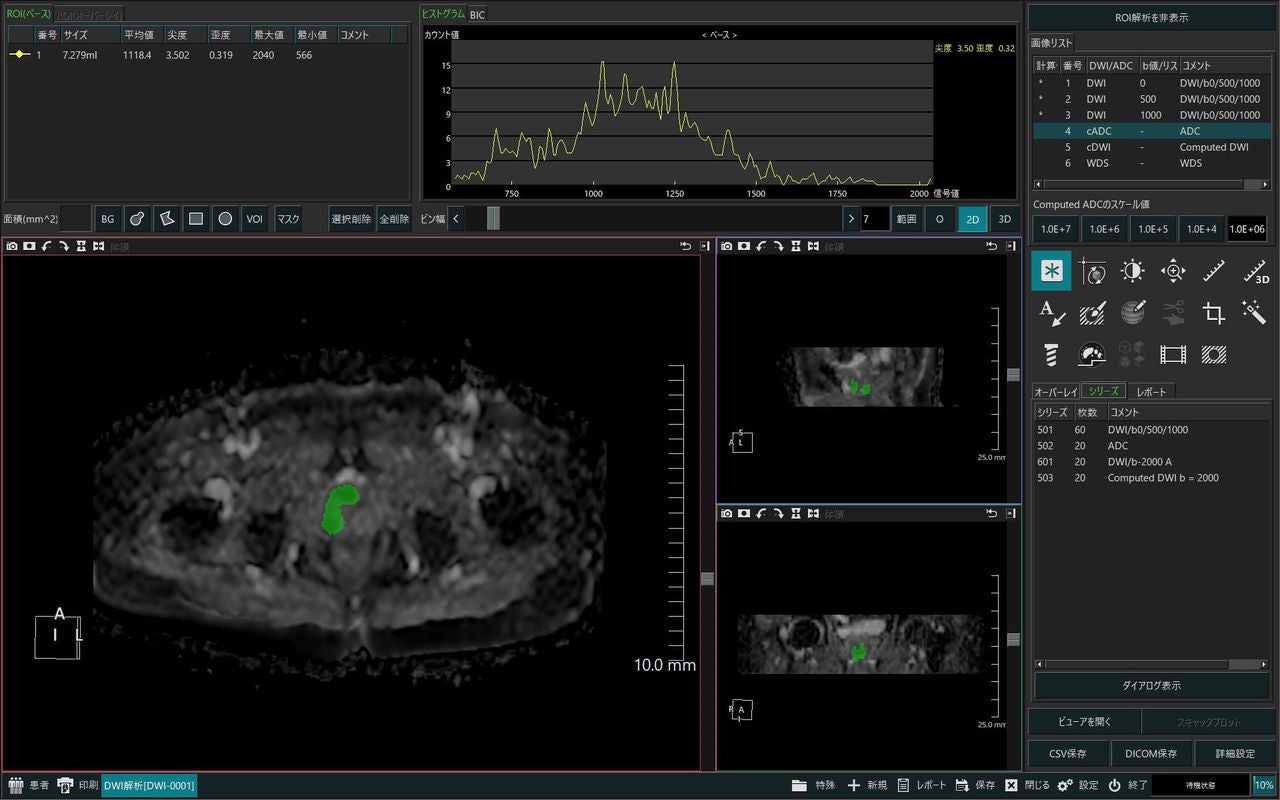Screen dimensions: 1280x800
Task: Click the left arrow of bin width
Action: pos(456,218)
